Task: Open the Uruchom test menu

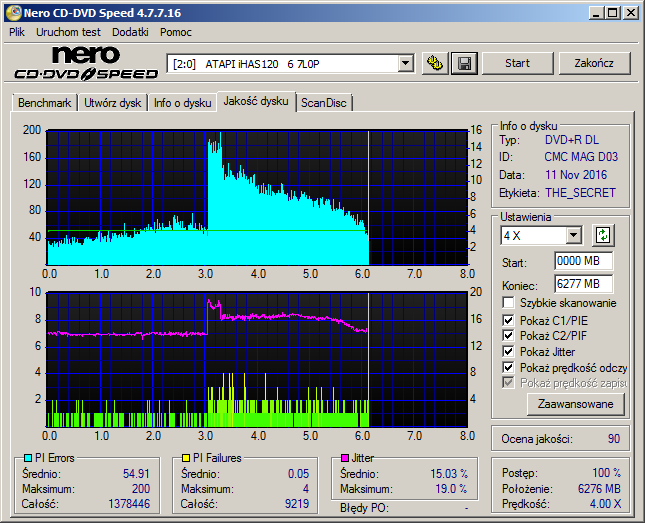Action: click(x=68, y=32)
